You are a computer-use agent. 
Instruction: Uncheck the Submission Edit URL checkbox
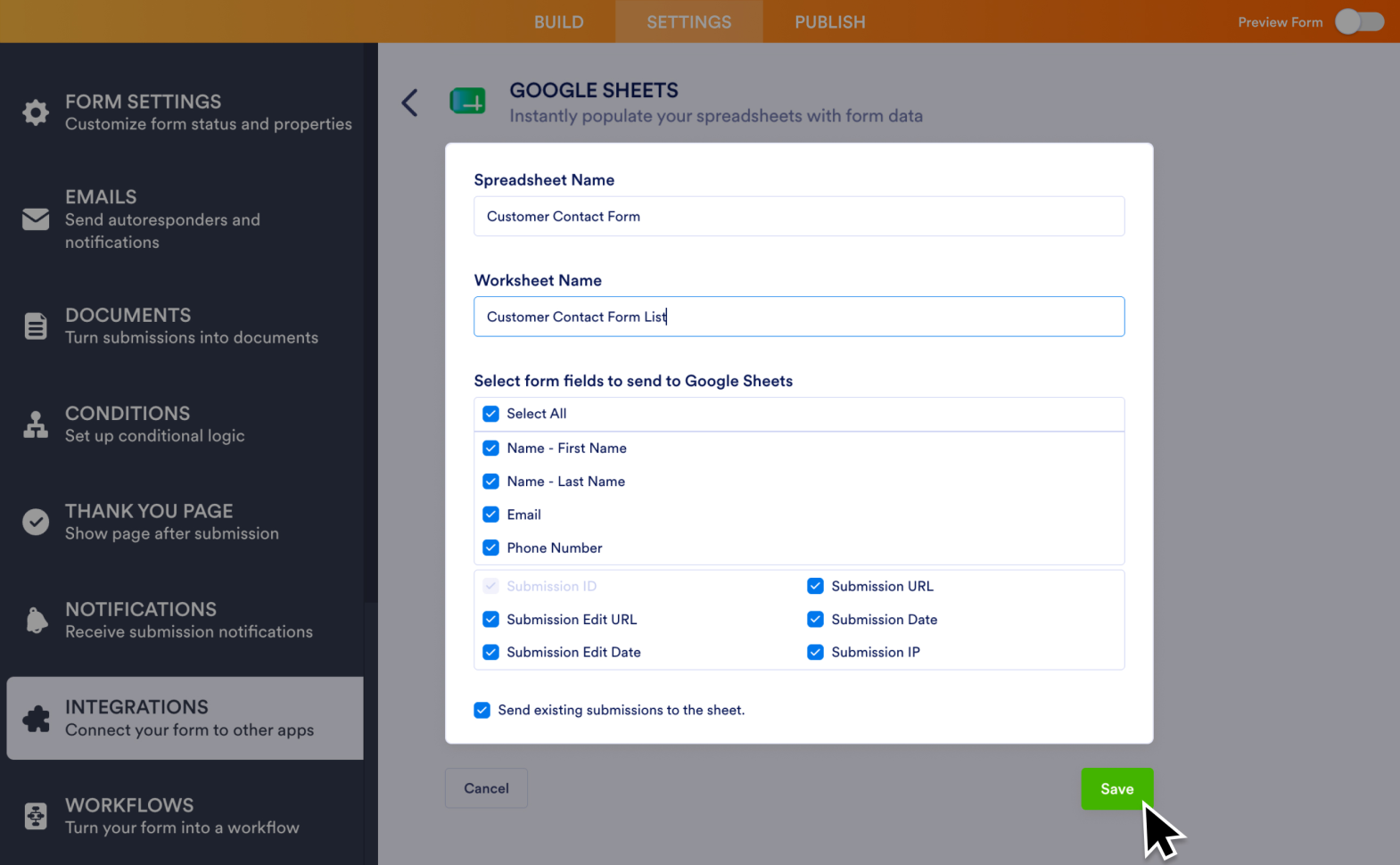pyautogui.click(x=490, y=619)
